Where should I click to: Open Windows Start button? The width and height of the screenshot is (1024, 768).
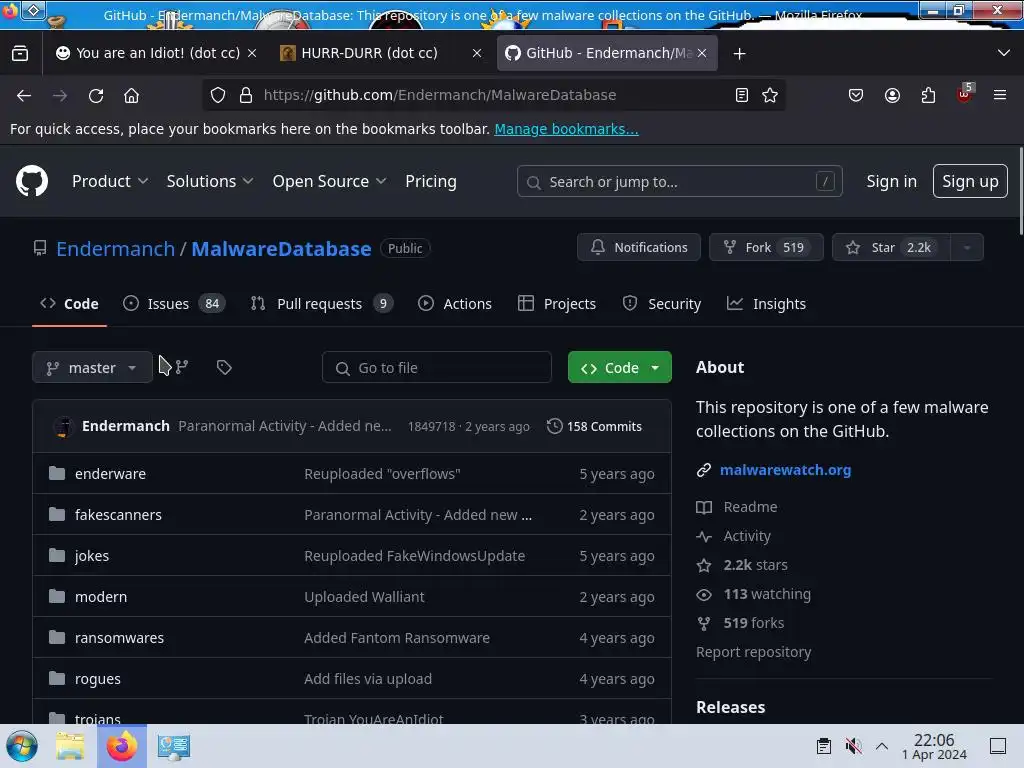[x=22, y=746]
